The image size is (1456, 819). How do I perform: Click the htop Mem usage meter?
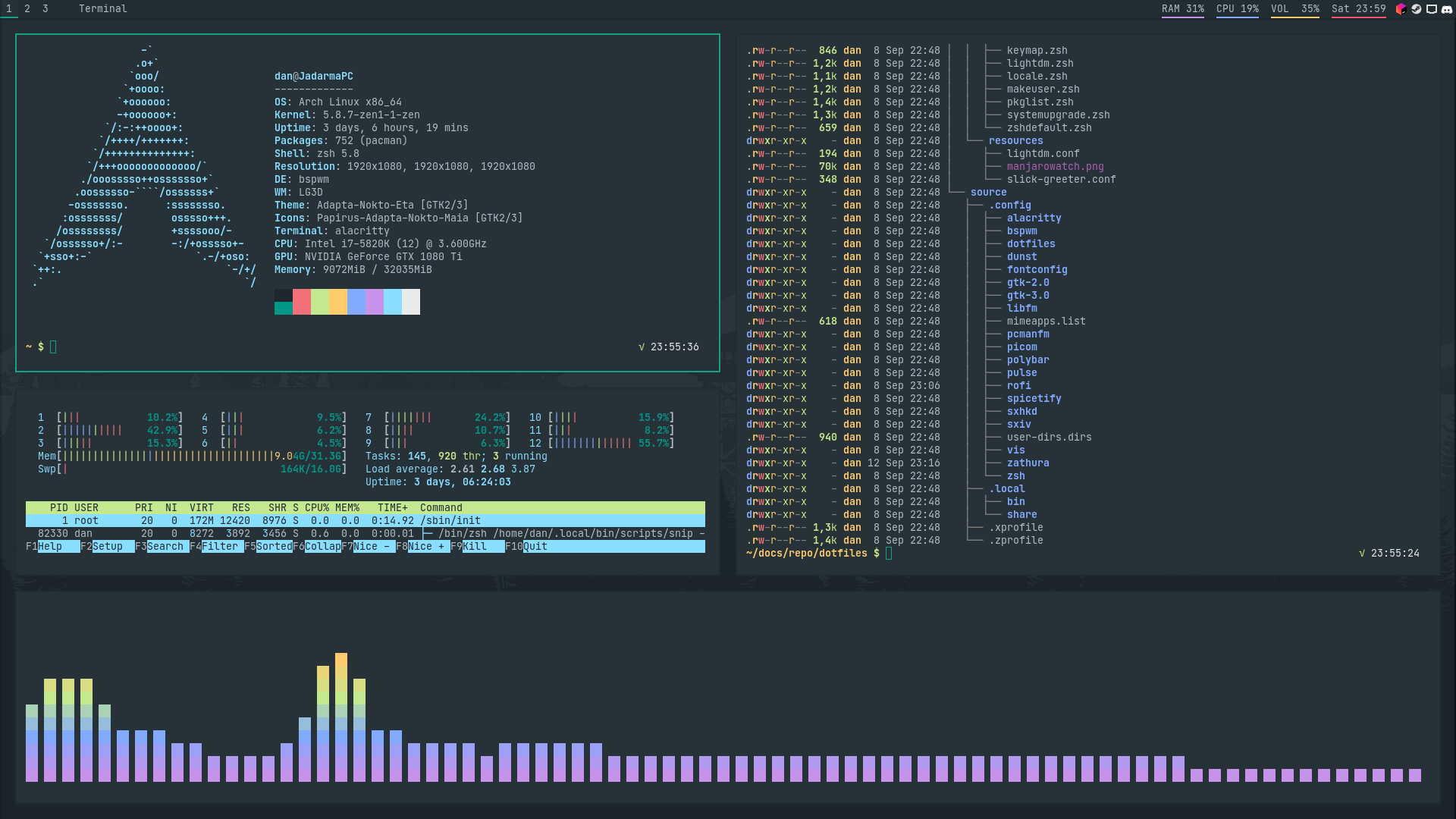pos(193,457)
